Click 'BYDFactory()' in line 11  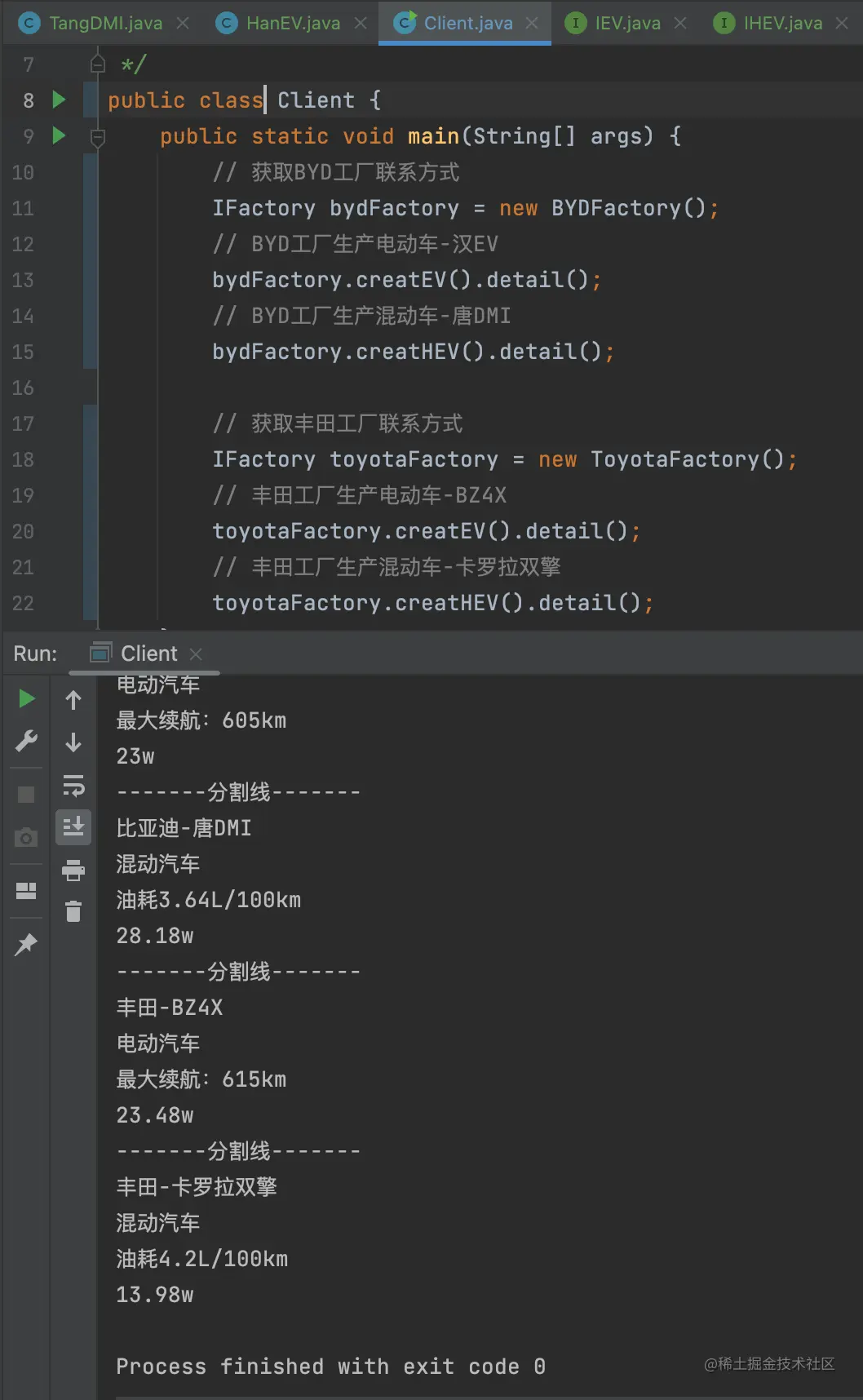628,208
